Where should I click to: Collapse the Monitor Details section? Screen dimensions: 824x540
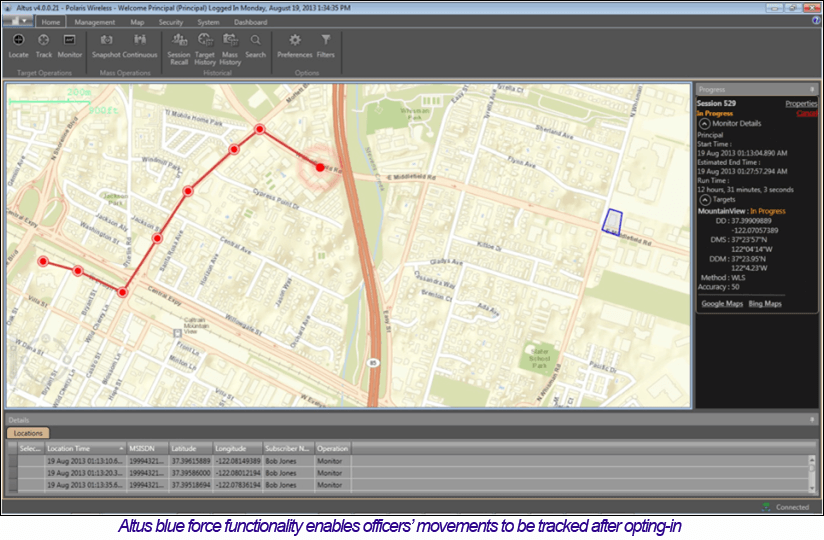click(704, 124)
